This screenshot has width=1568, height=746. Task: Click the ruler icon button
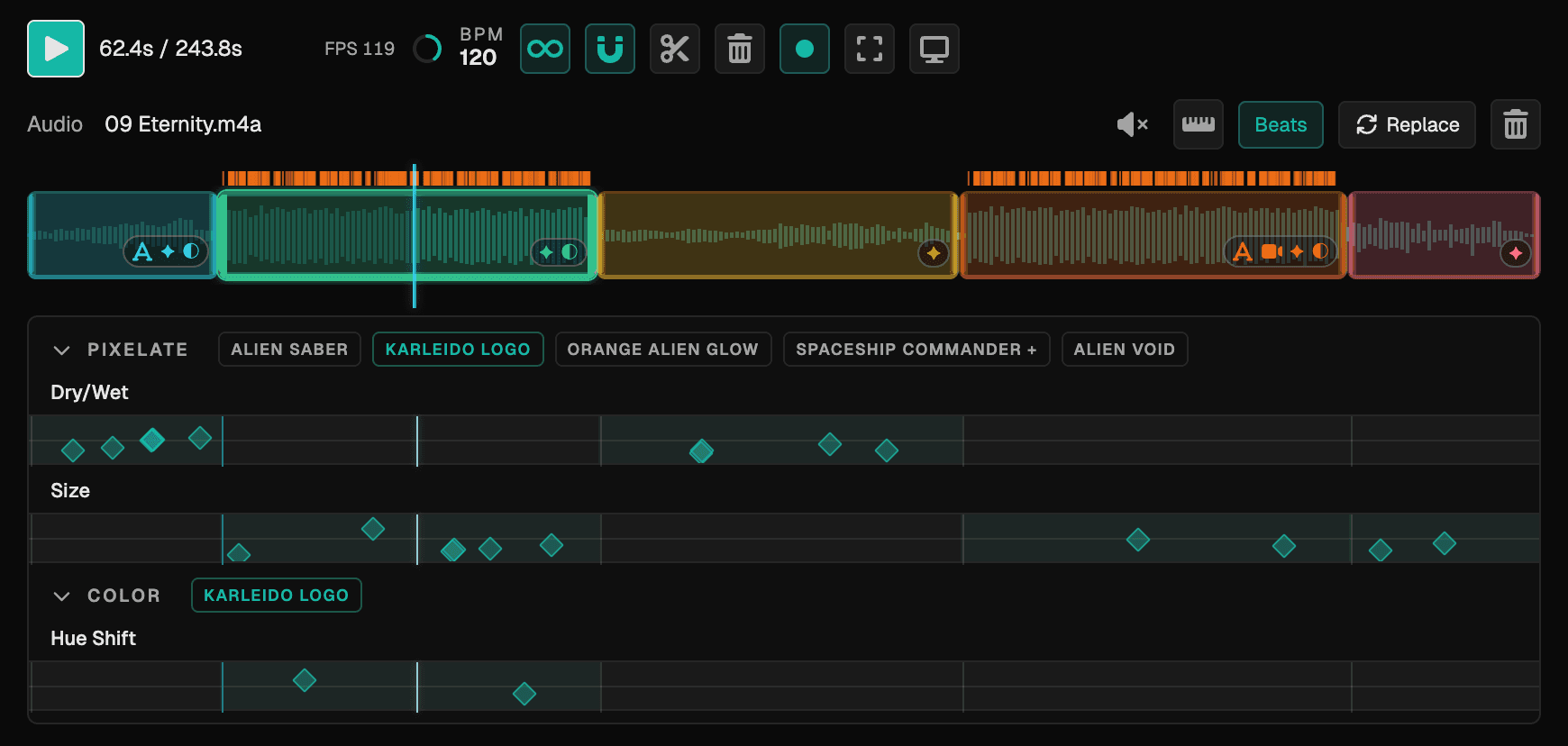point(1199,124)
